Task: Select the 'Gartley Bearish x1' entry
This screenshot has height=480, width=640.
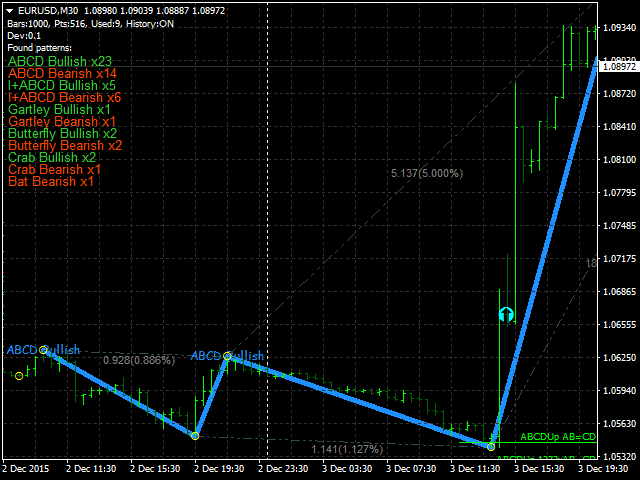Action: [x=62, y=121]
